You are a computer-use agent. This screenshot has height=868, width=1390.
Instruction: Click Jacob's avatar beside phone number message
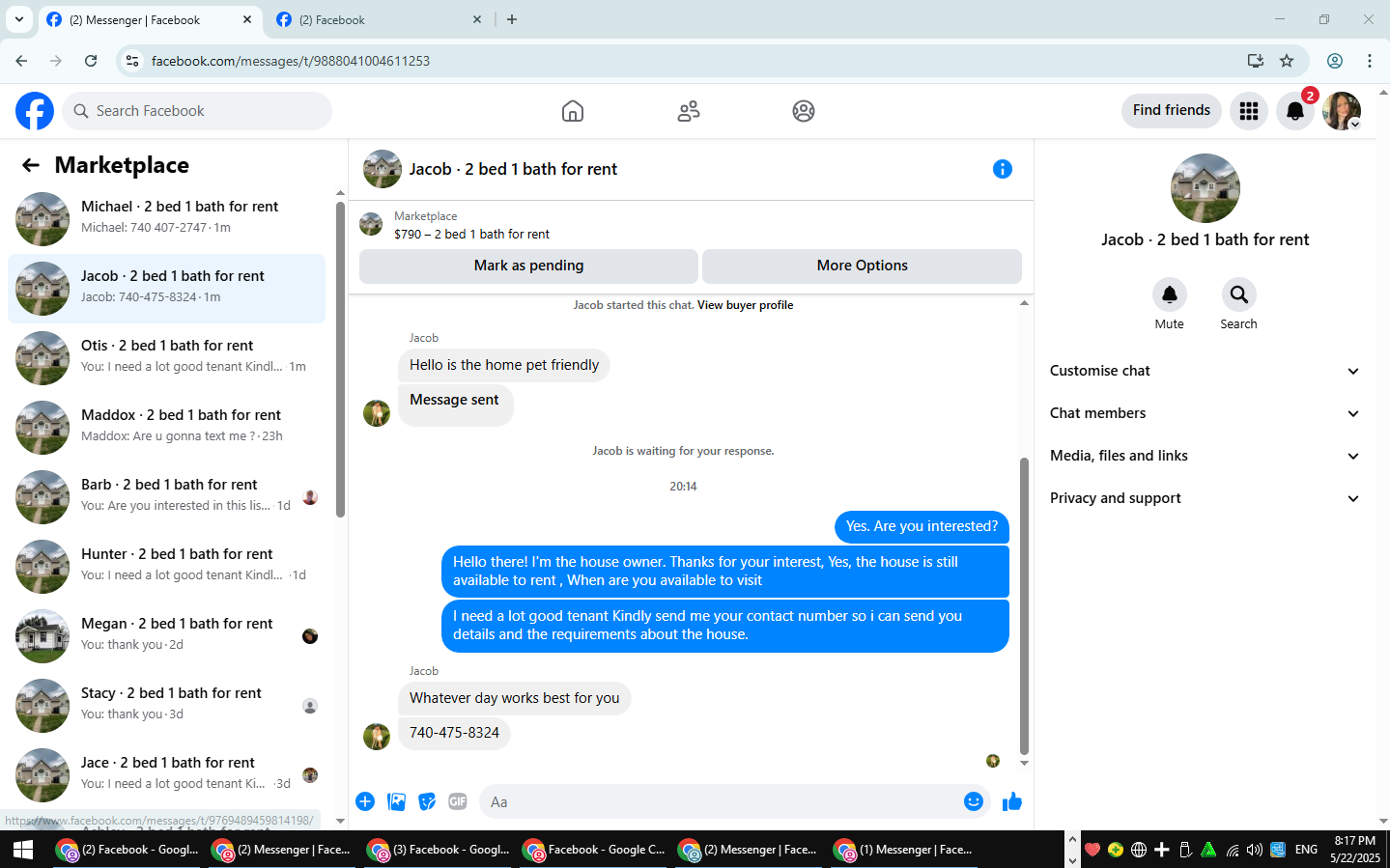point(377,736)
